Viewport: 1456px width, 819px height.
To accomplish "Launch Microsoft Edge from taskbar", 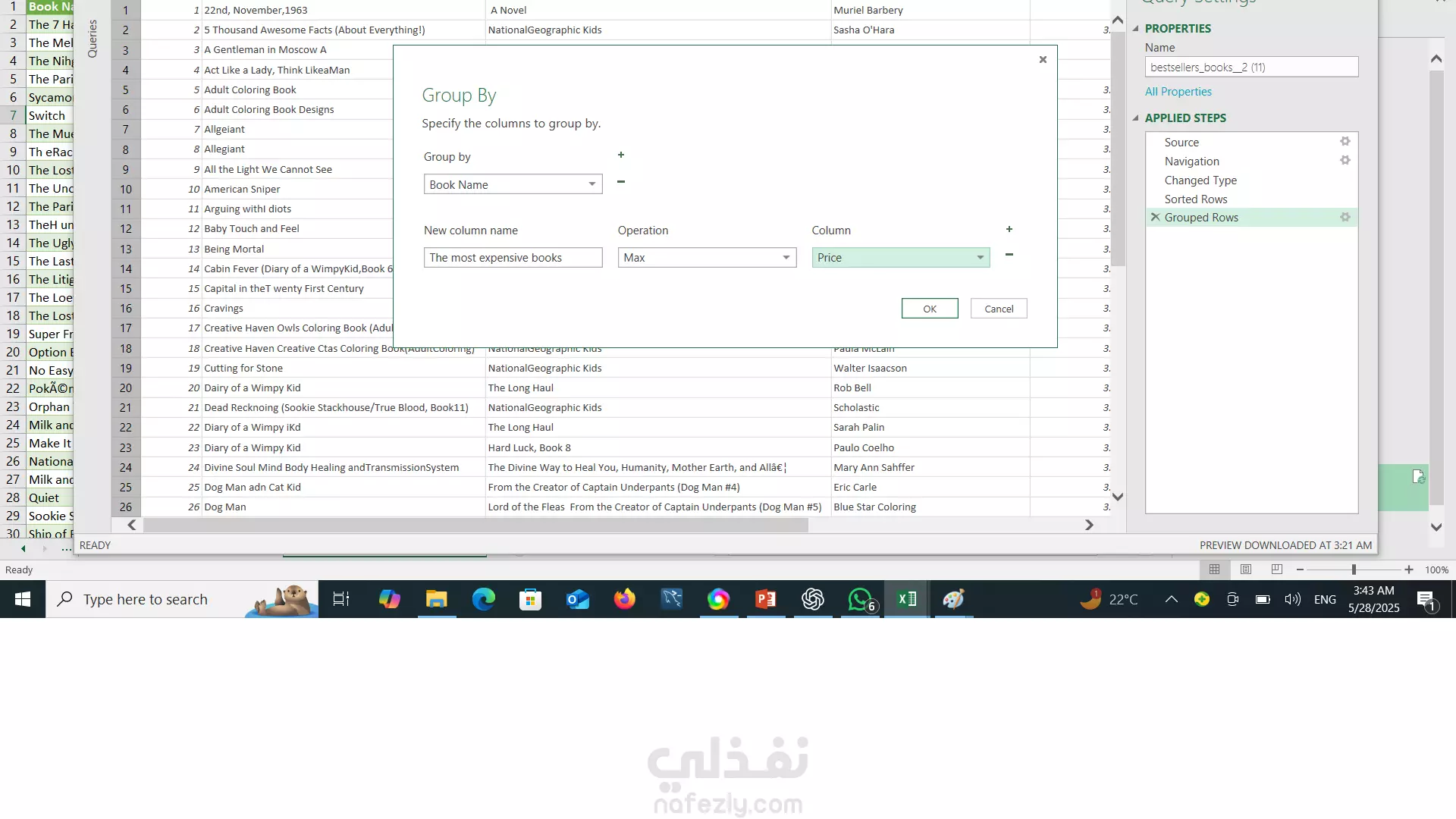I will coord(483,599).
